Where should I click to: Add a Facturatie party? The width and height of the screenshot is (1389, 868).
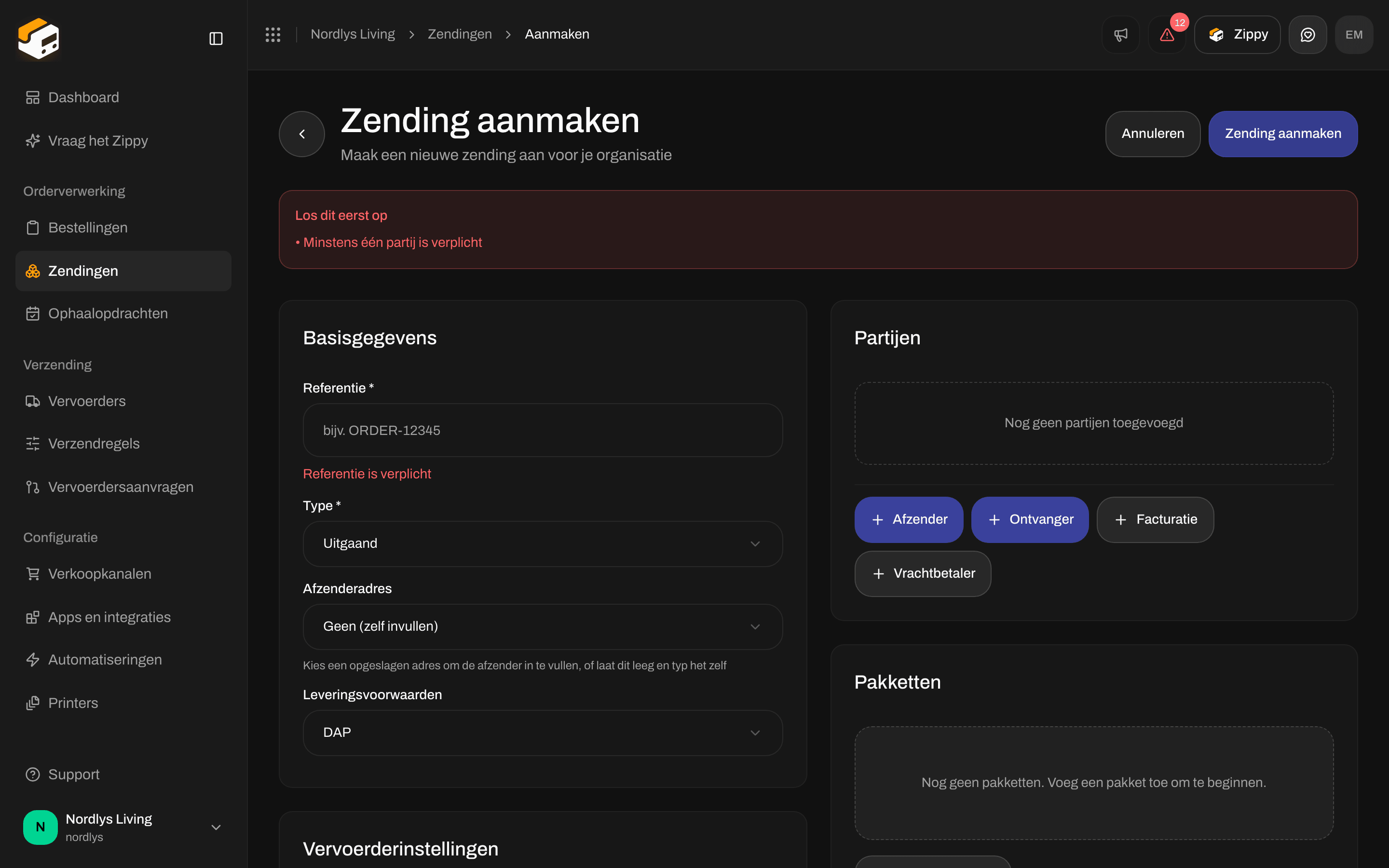pos(1155,519)
